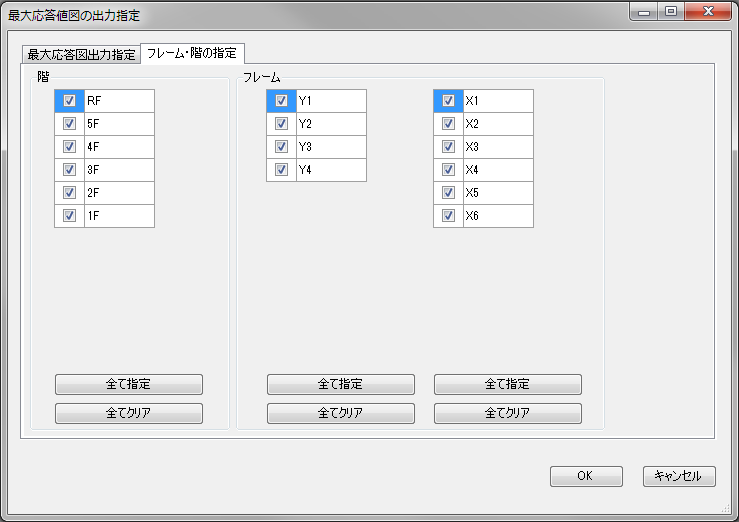Click 全て指定 under the Y frame list
The height and width of the screenshot is (522, 739).
tap(341, 384)
